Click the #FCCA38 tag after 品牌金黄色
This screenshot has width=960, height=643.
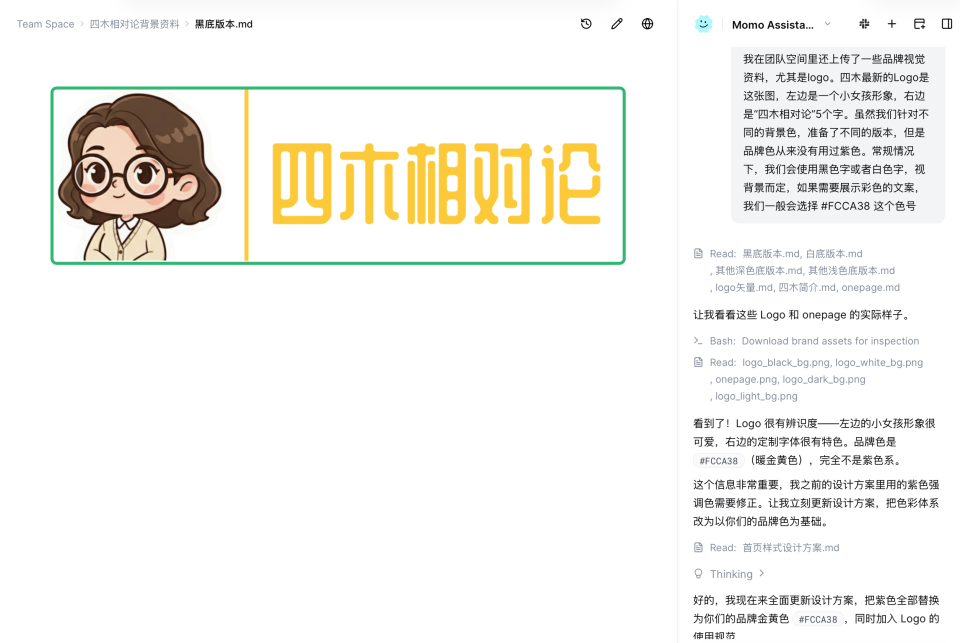[818, 619]
